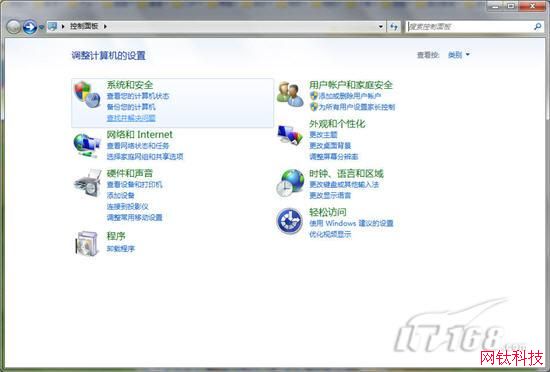Open 查找并解决问题 link
Screen dimensions: 550x372
(x=131, y=118)
